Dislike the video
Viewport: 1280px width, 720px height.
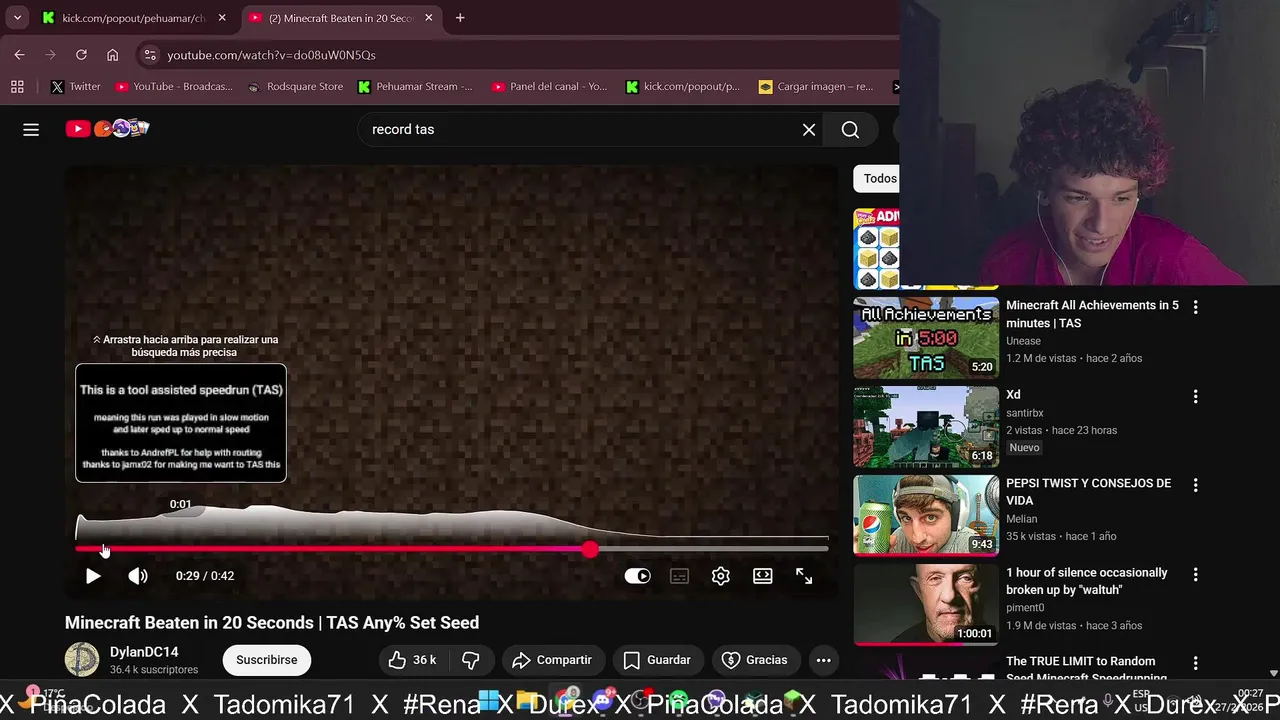click(471, 660)
